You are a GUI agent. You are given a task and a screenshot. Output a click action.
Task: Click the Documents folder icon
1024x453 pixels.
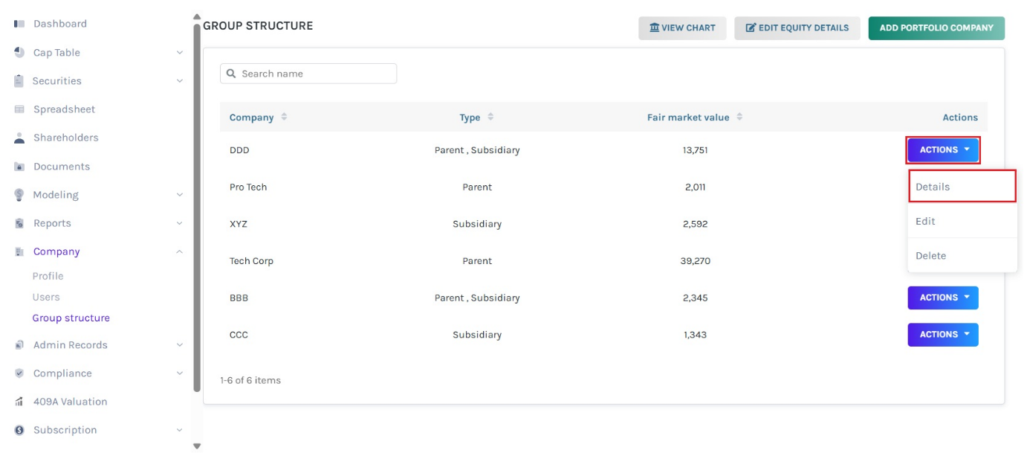click(19, 167)
